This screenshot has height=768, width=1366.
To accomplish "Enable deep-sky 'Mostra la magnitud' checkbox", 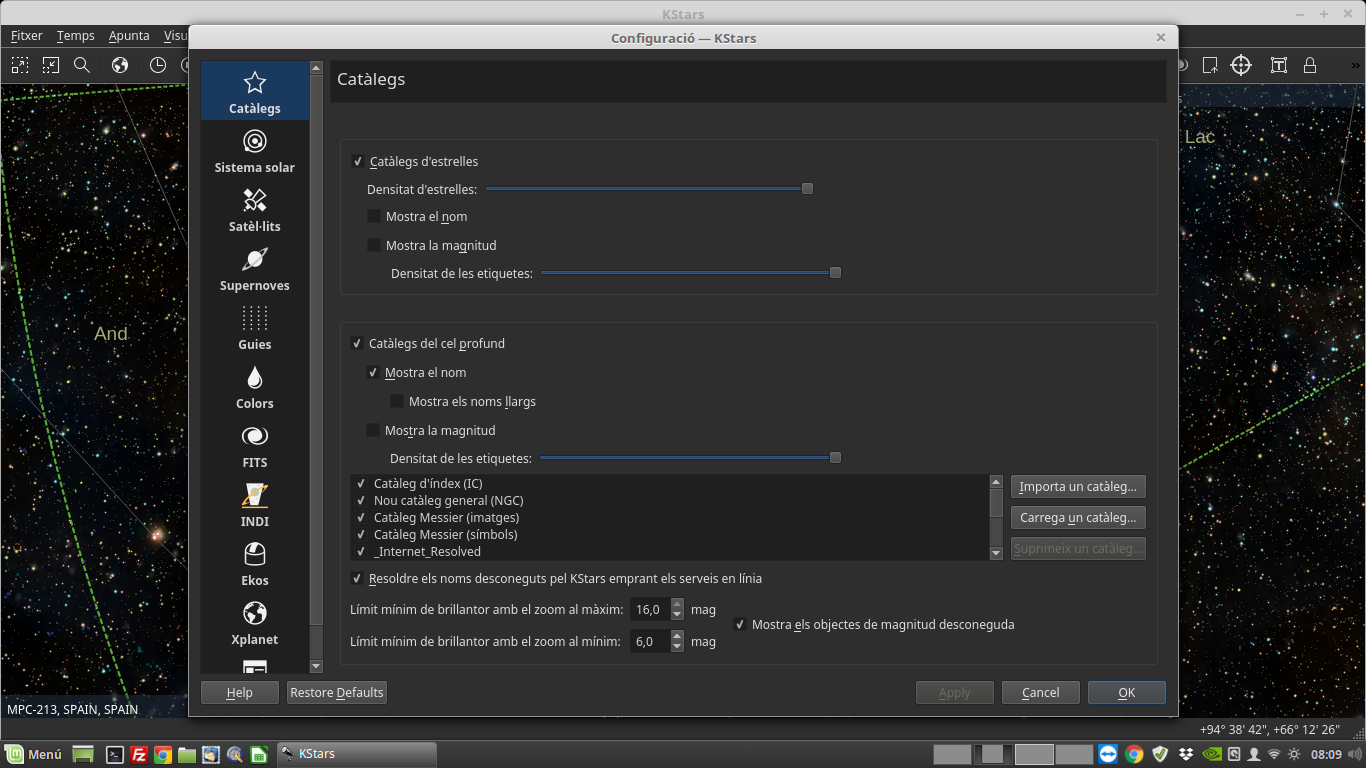I will [373, 431].
